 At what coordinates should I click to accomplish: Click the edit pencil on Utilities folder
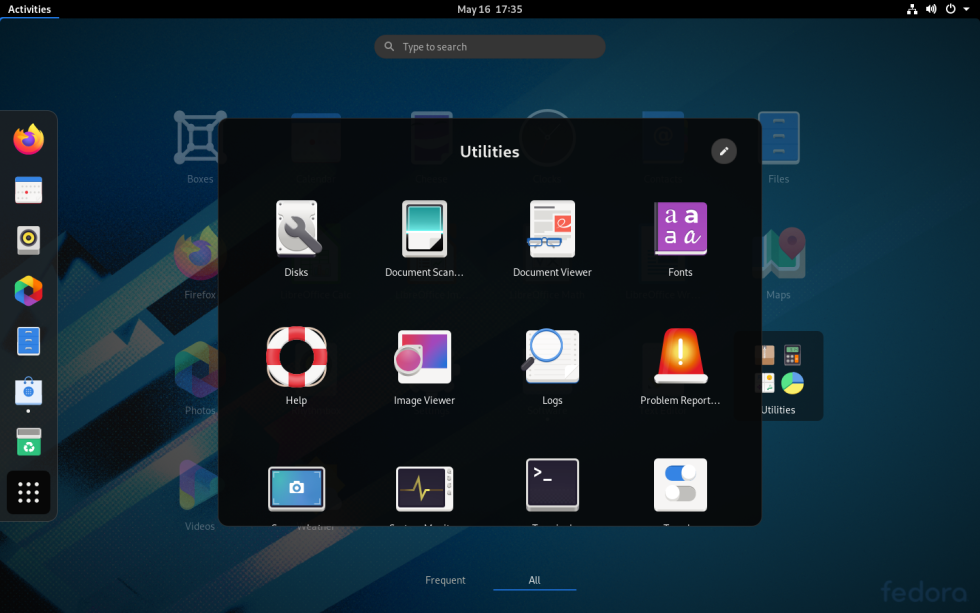tap(724, 151)
